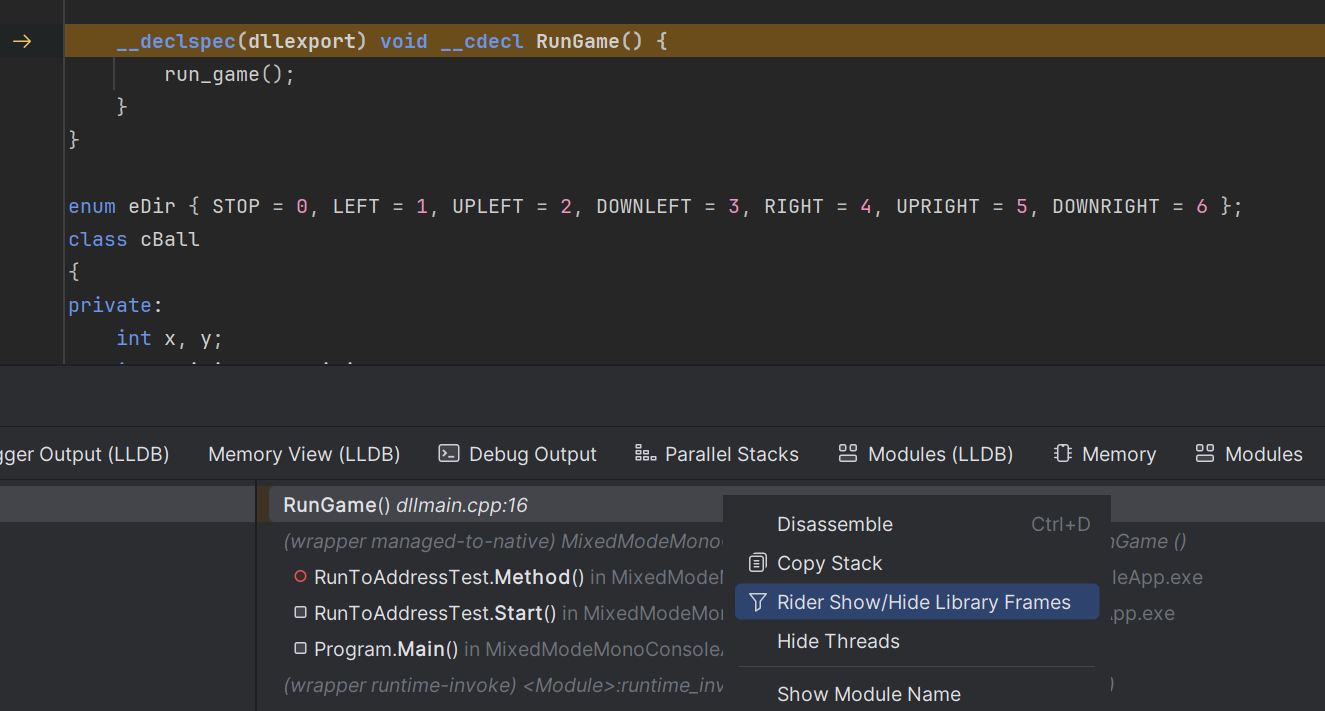Viewport: 1325px width, 711px height.
Task: Click the execution pointer arrow in the gutter
Action: point(20,41)
